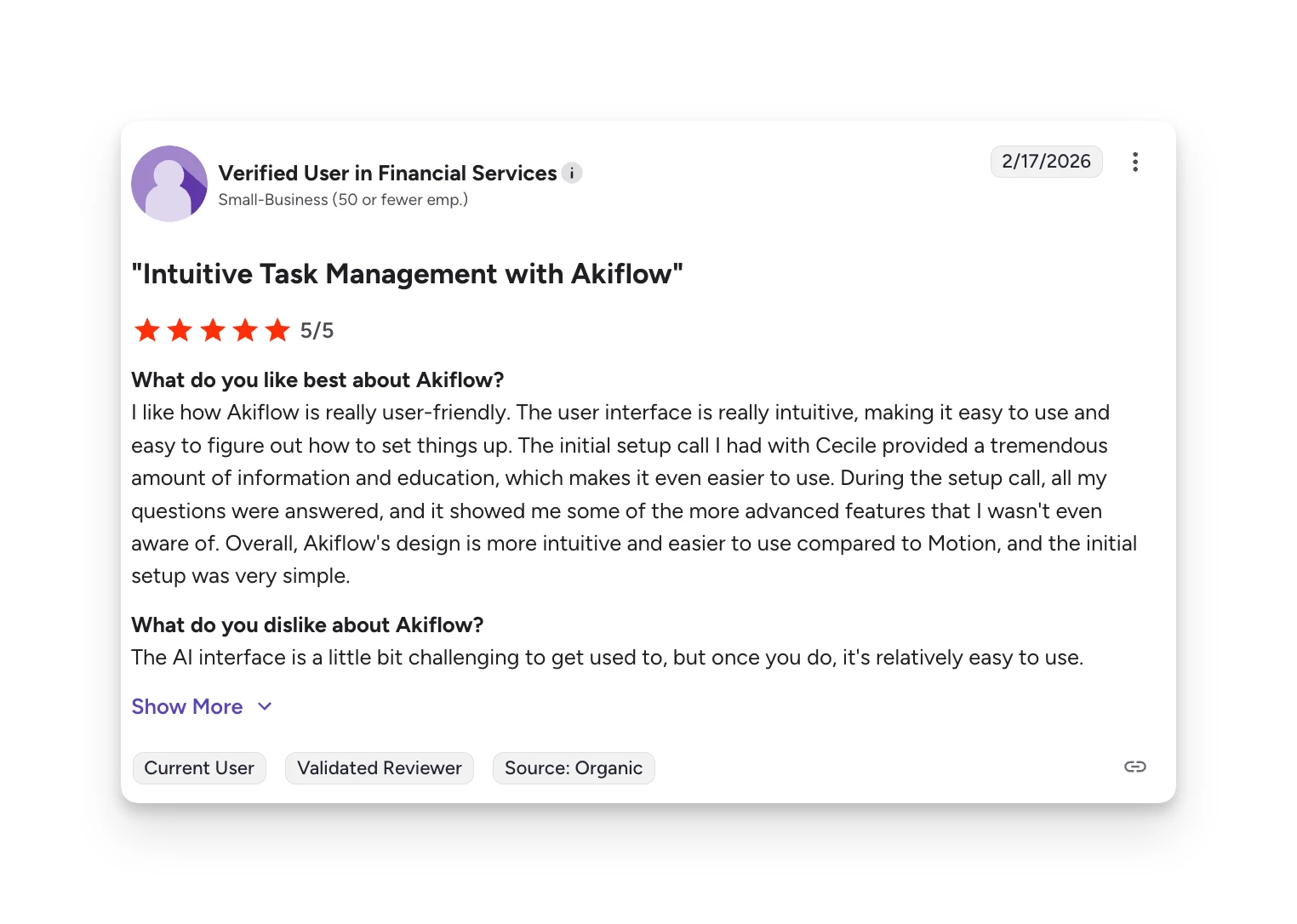Select the Validated Reviewer tag
The width and height of the screenshot is (1297, 924).
[x=379, y=768]
